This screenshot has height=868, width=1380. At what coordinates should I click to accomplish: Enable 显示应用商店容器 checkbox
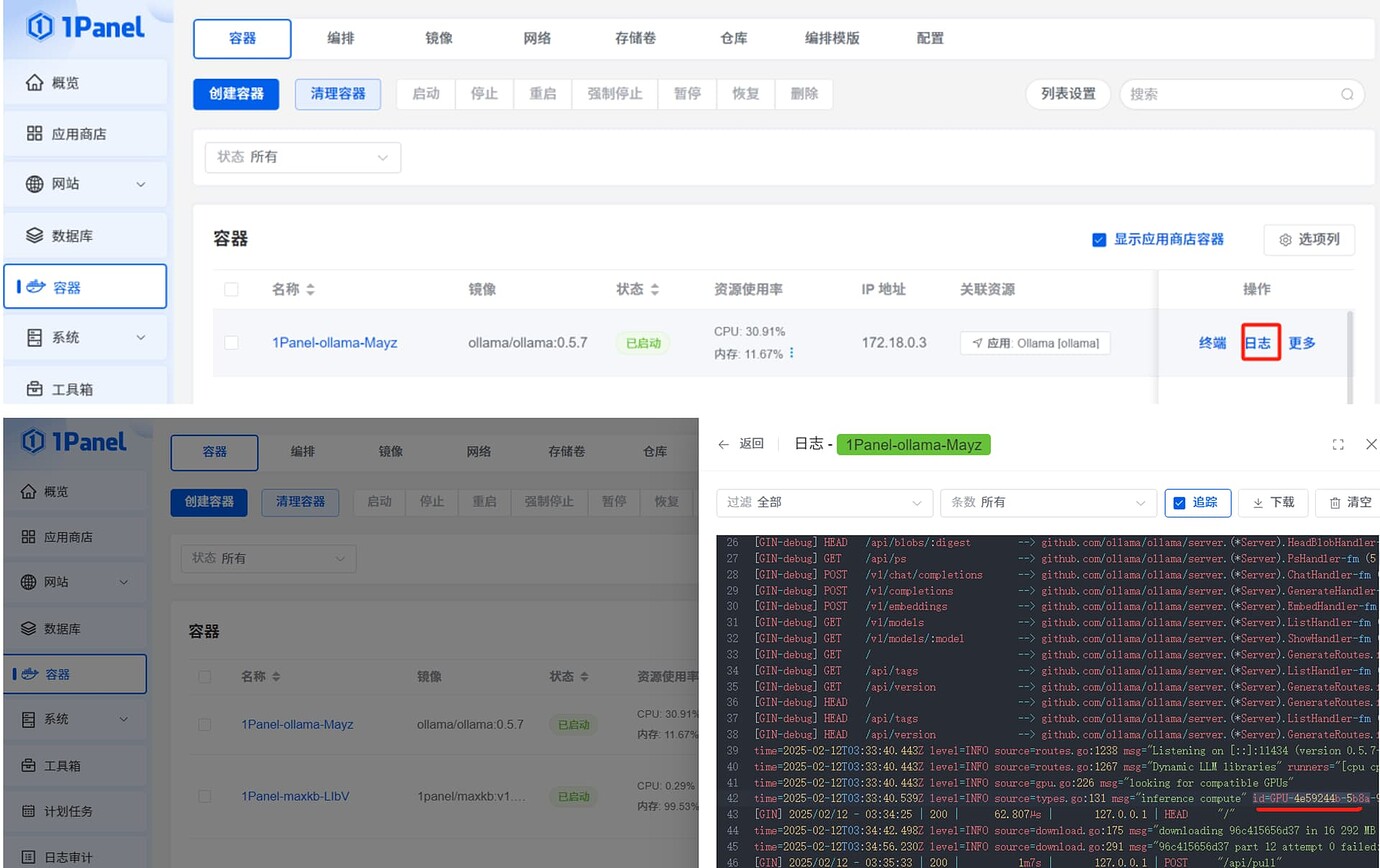coord(1100,239)
